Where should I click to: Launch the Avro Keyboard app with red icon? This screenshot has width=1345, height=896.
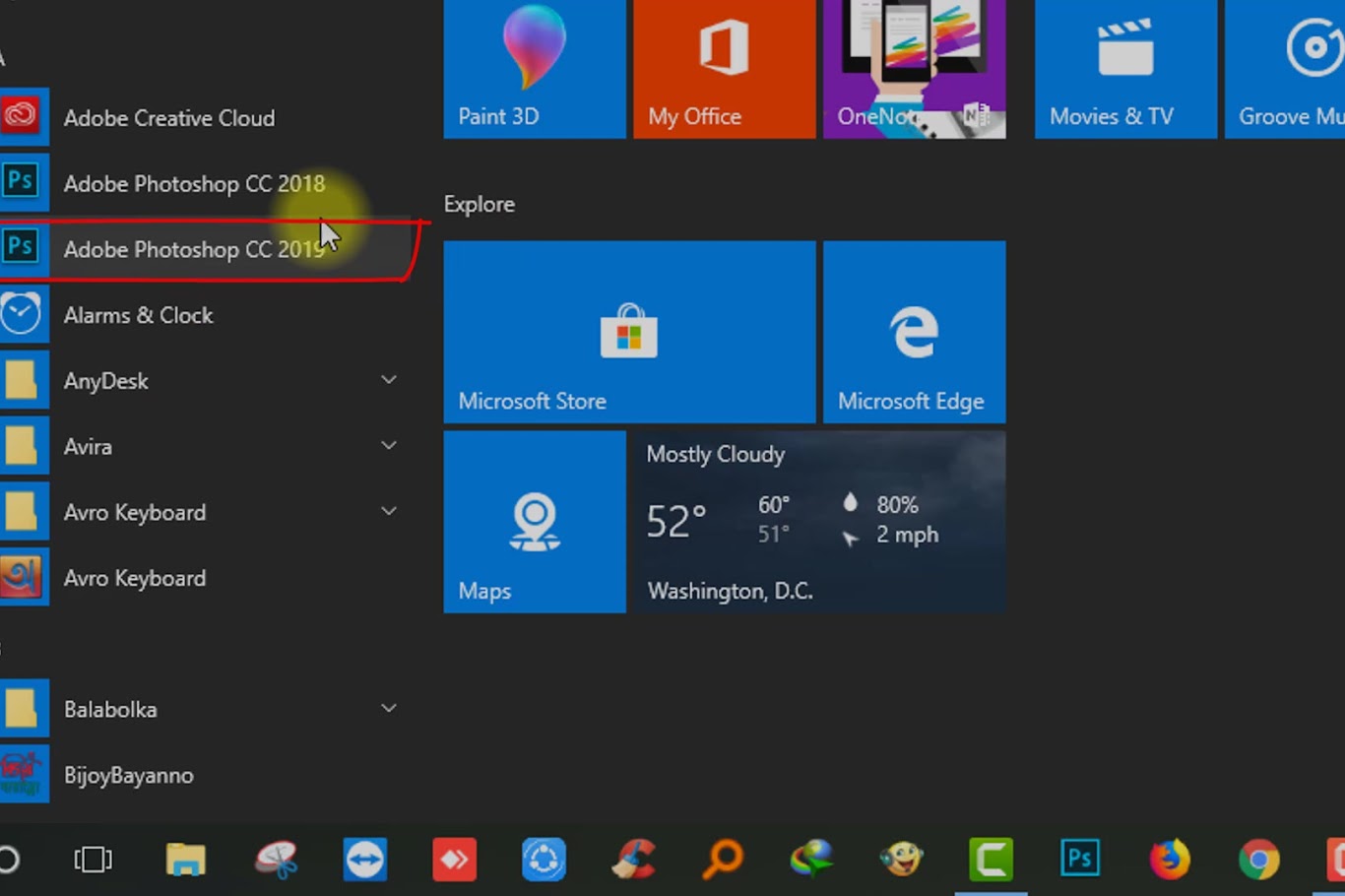(x=206, y=578)
